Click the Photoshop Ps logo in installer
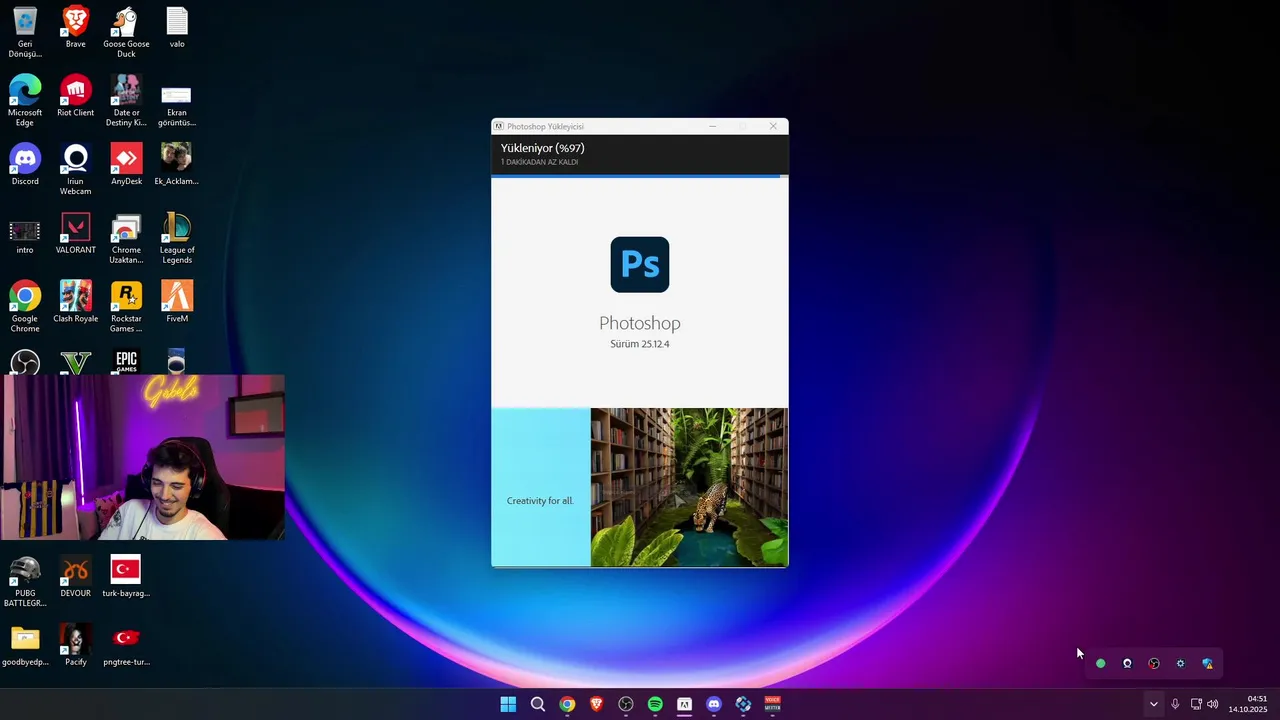This screenshot has width=1280, height=720. click(x=640, y=264)
